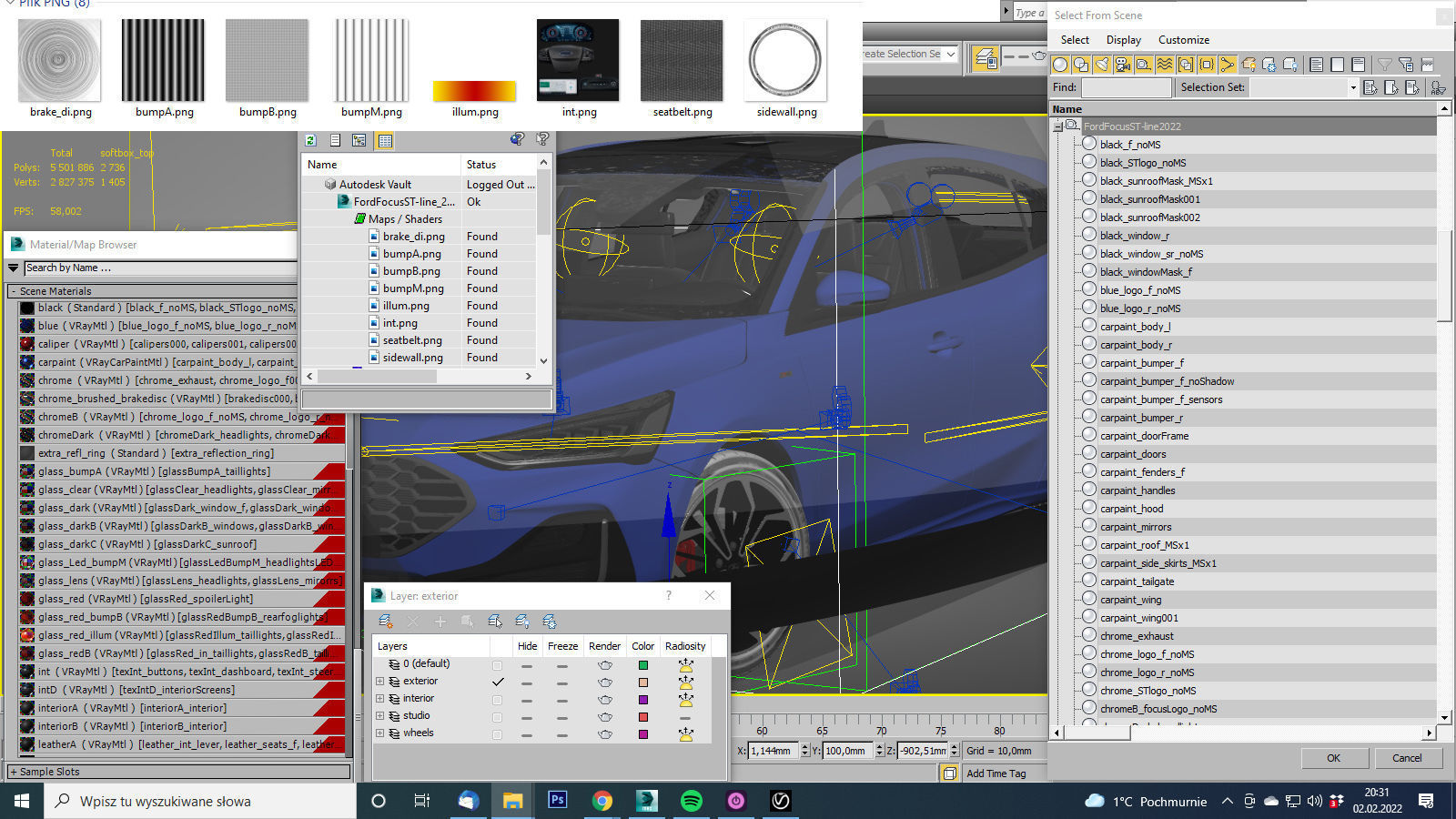The width and height of the screenshot is (1456, 819).
Task: Toggle Display Lights filter icon
Action: coord(1102,65)
